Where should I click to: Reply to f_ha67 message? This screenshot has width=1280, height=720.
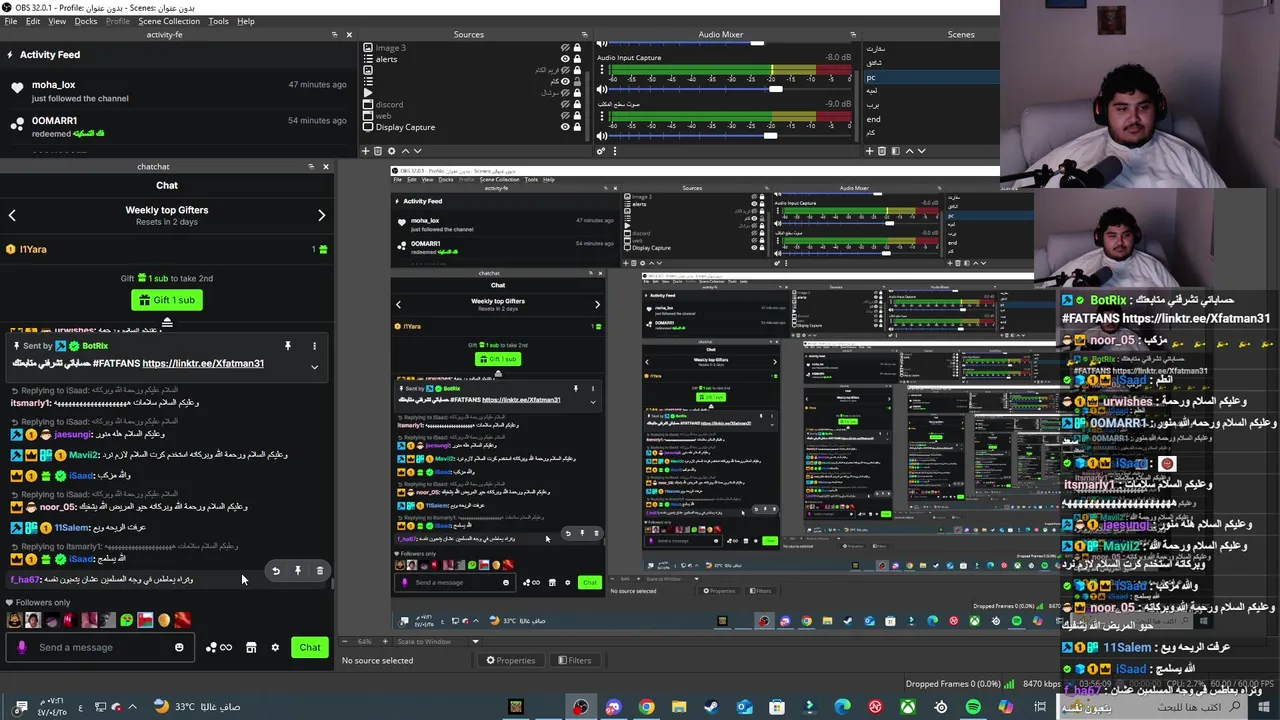pyautogui.click(x=276, y=571)
